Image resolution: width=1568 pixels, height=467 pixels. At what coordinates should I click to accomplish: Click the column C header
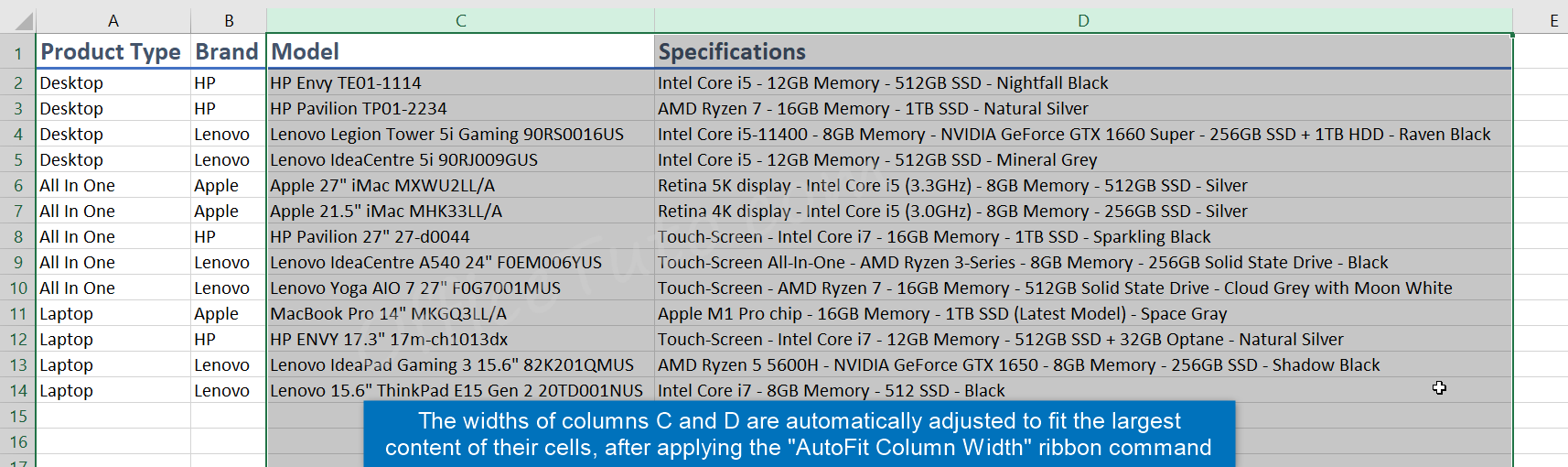pyautogui.click(x=460, y=21)
